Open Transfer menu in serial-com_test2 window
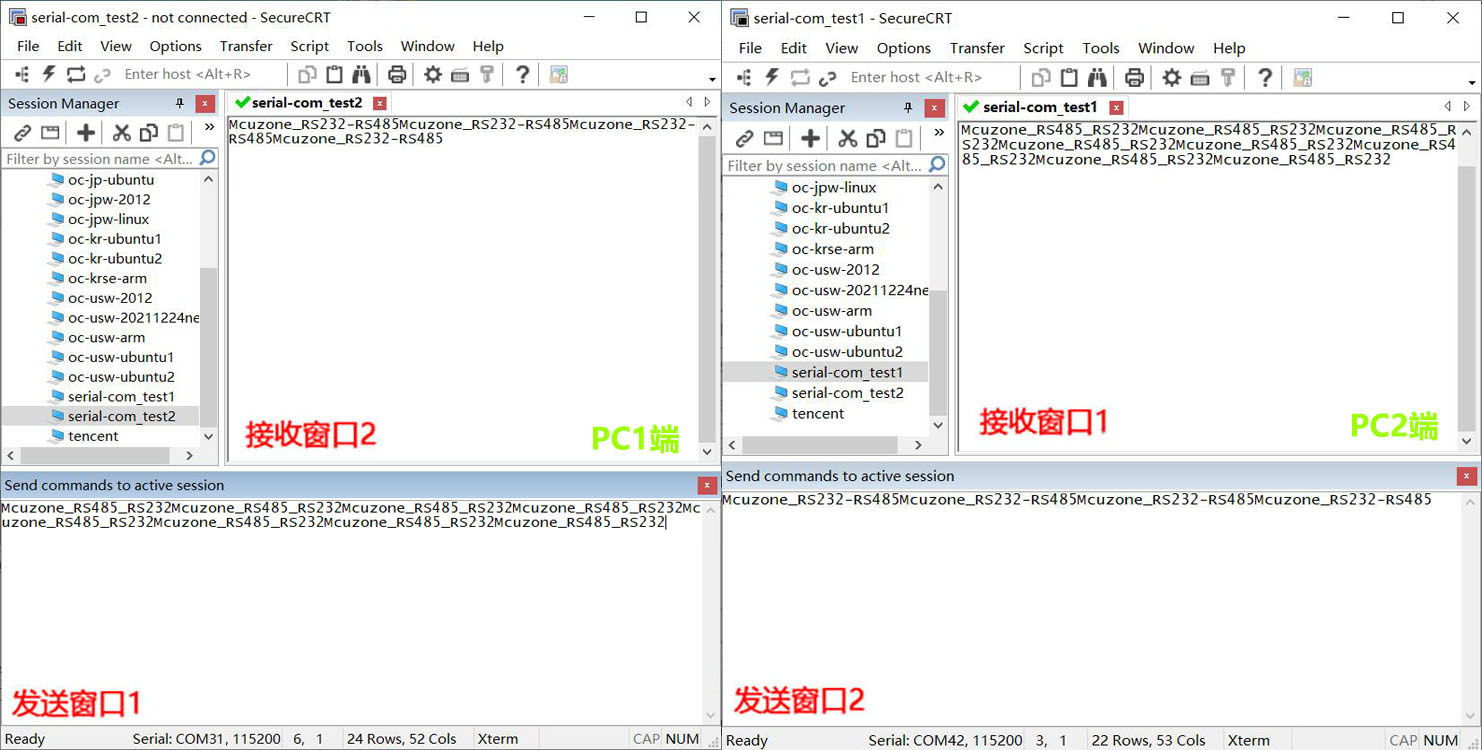The height and width of the screenshot is (750, 1482). 246,46
